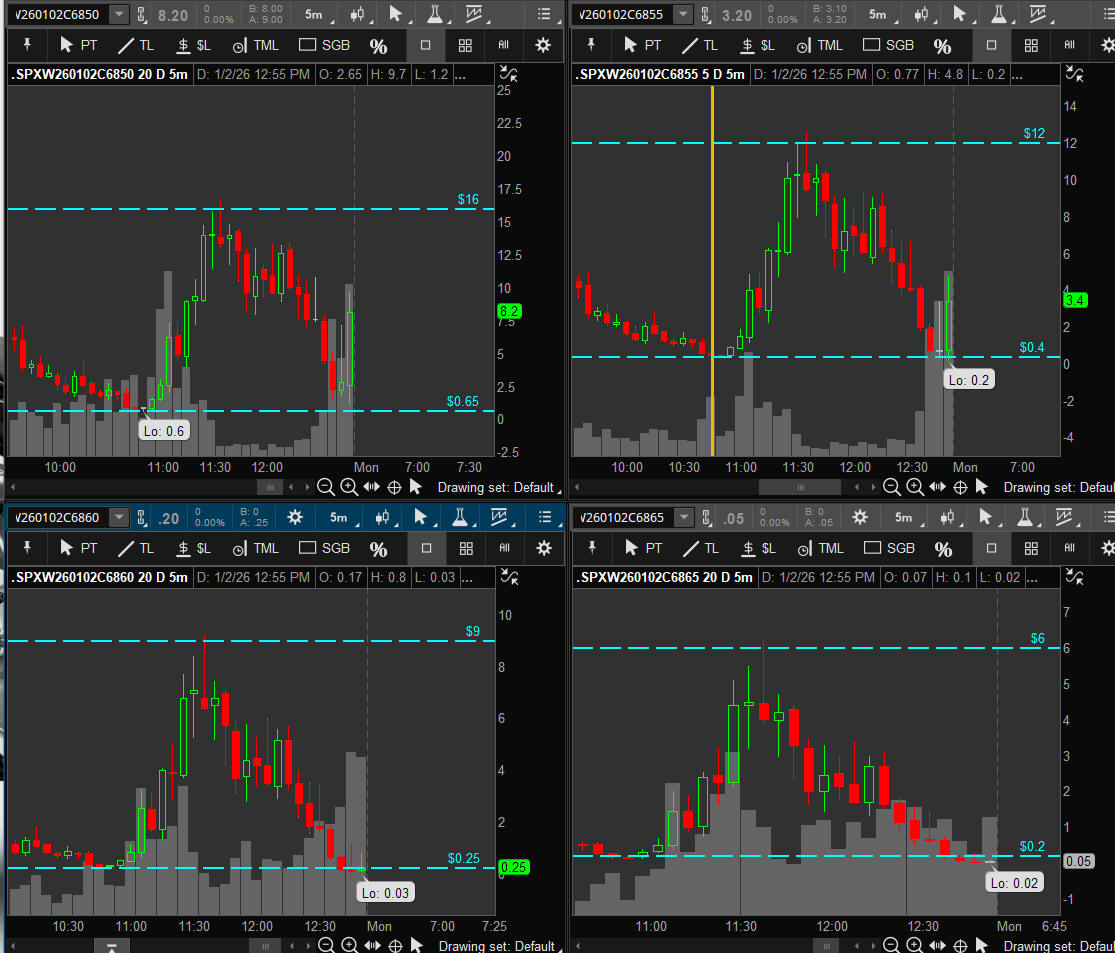The image size is (1115, 953).
Task: Switch the C6855 chart to grid layout view
Action: tap(1031, 45)
